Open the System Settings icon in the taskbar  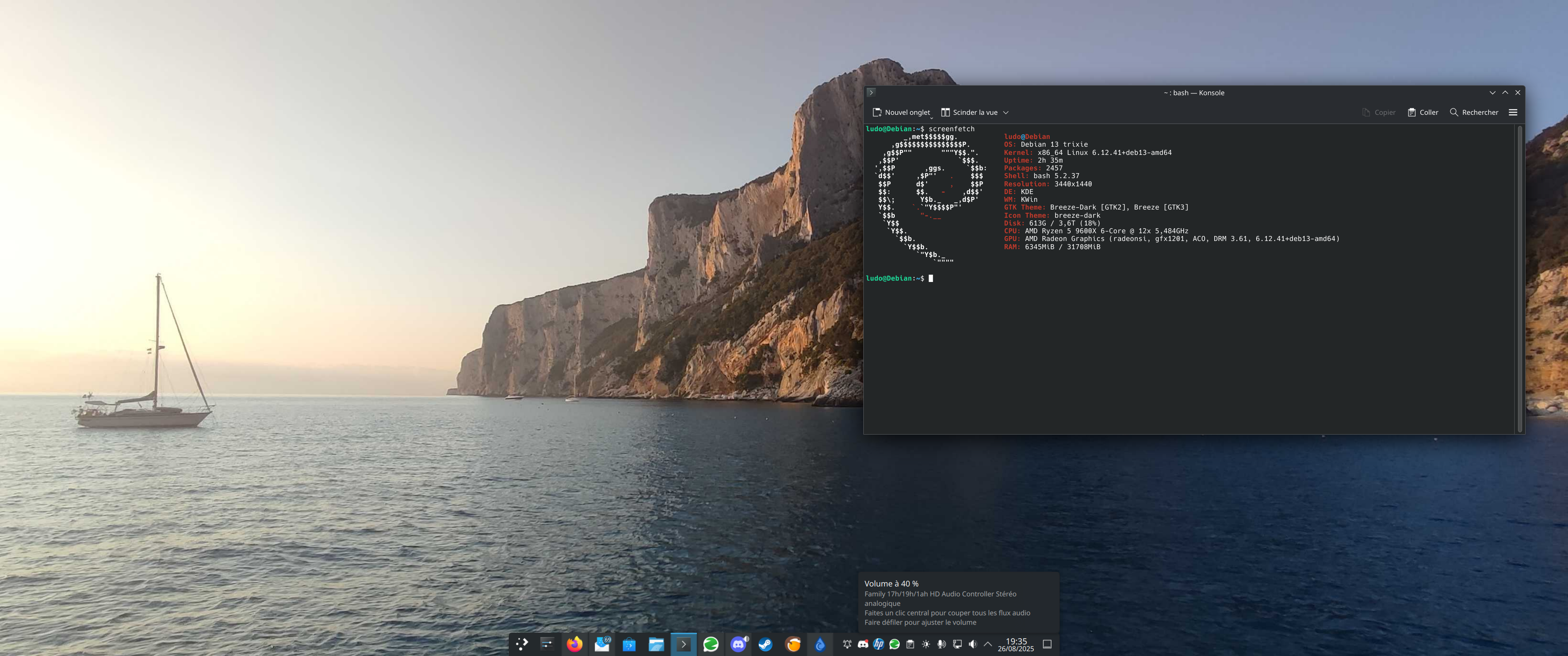coord(547,644)
